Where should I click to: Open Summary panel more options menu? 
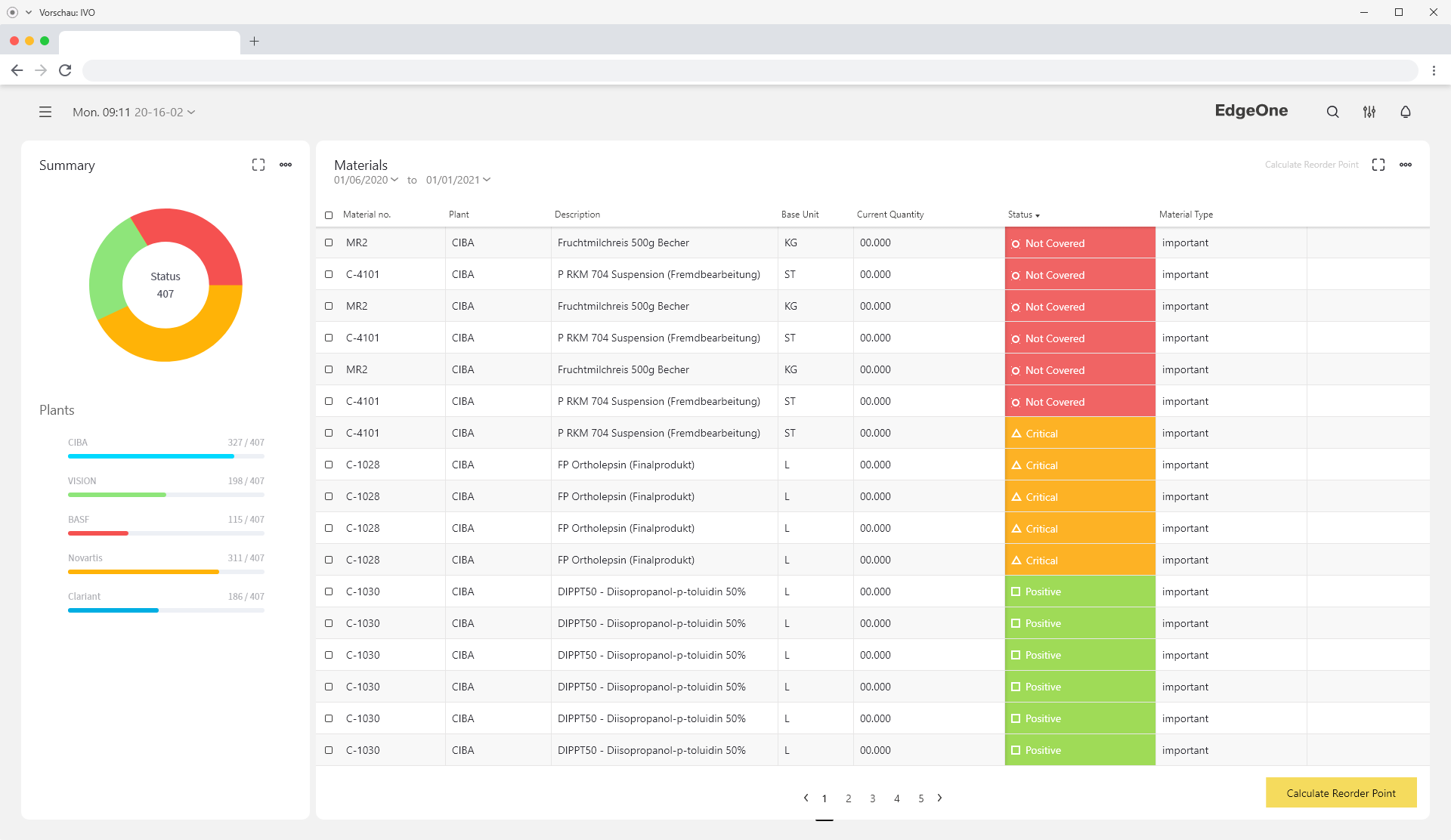click(x=286, y=165)
